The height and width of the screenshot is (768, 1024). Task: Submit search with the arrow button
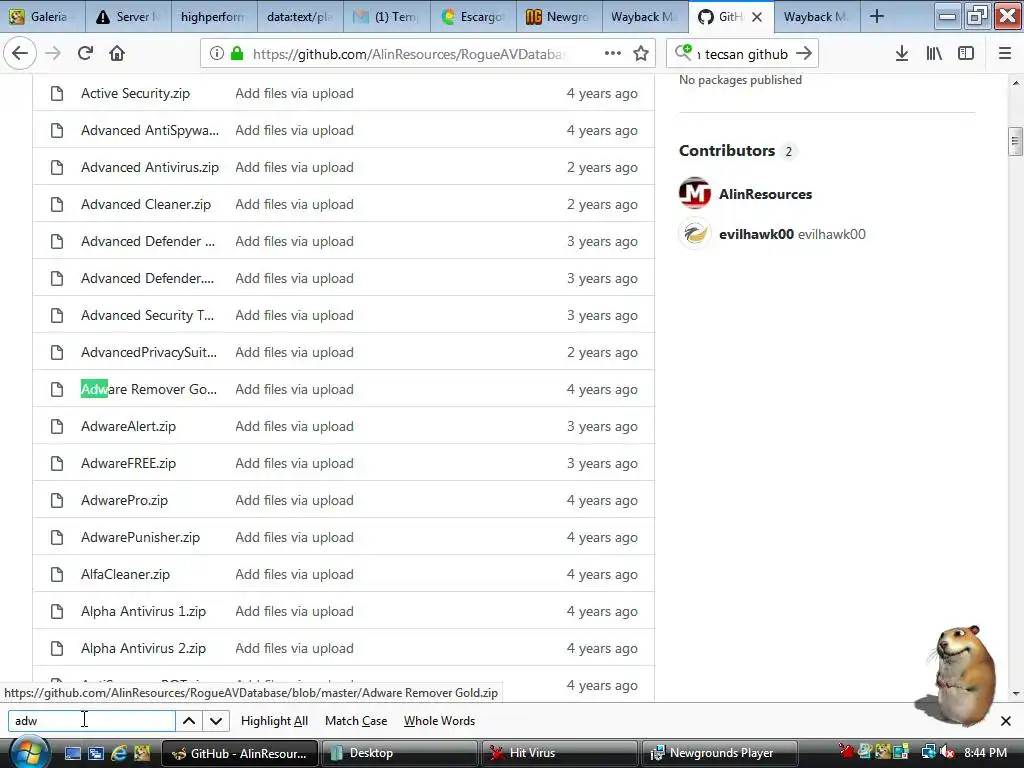[x=805, y=54]
